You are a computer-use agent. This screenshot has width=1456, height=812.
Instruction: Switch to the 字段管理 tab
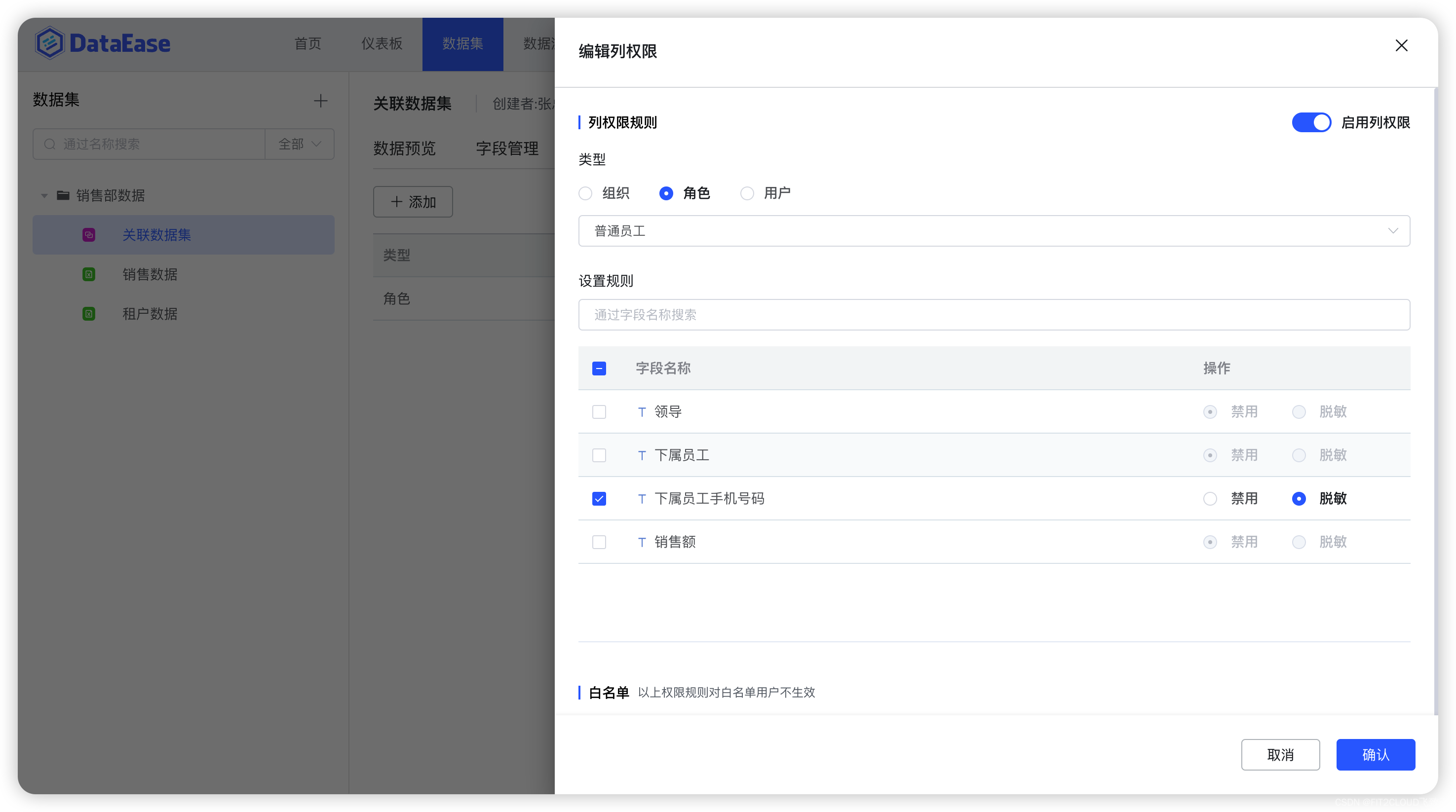pos(507,148)
